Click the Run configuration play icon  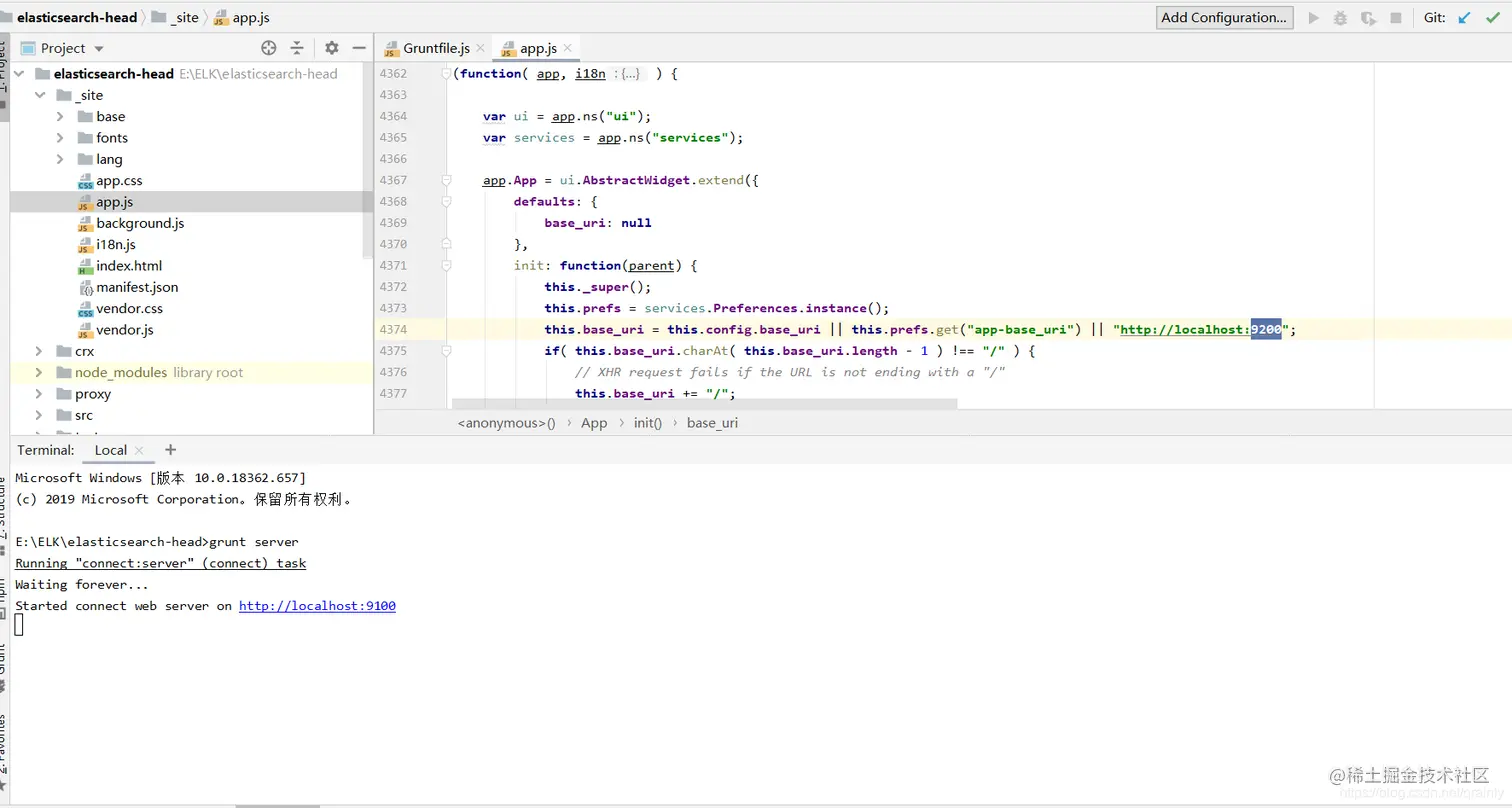click(1314, 18)
